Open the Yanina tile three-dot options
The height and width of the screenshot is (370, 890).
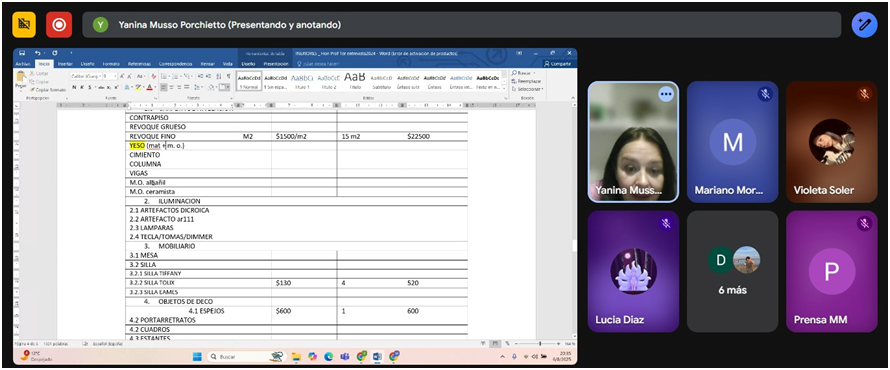[666, 94]
